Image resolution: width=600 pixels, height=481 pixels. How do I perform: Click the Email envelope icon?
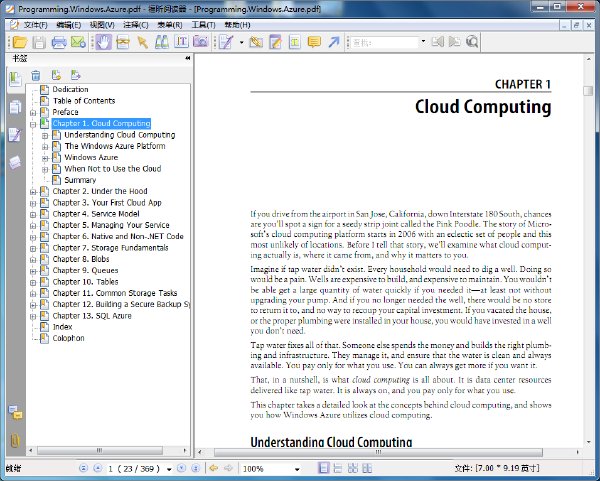(x=78, y=42)
